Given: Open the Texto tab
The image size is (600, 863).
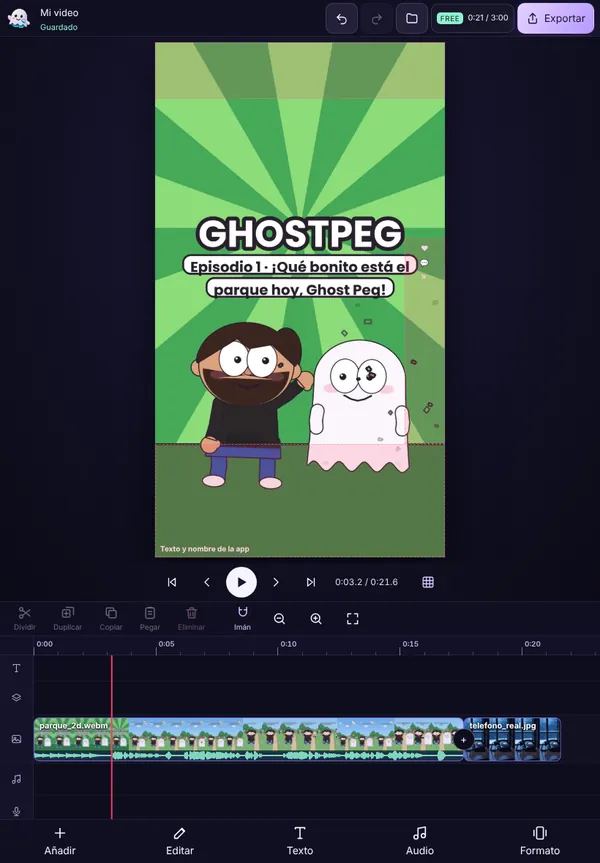Looking at the screenshot, I should pos(300,841).
